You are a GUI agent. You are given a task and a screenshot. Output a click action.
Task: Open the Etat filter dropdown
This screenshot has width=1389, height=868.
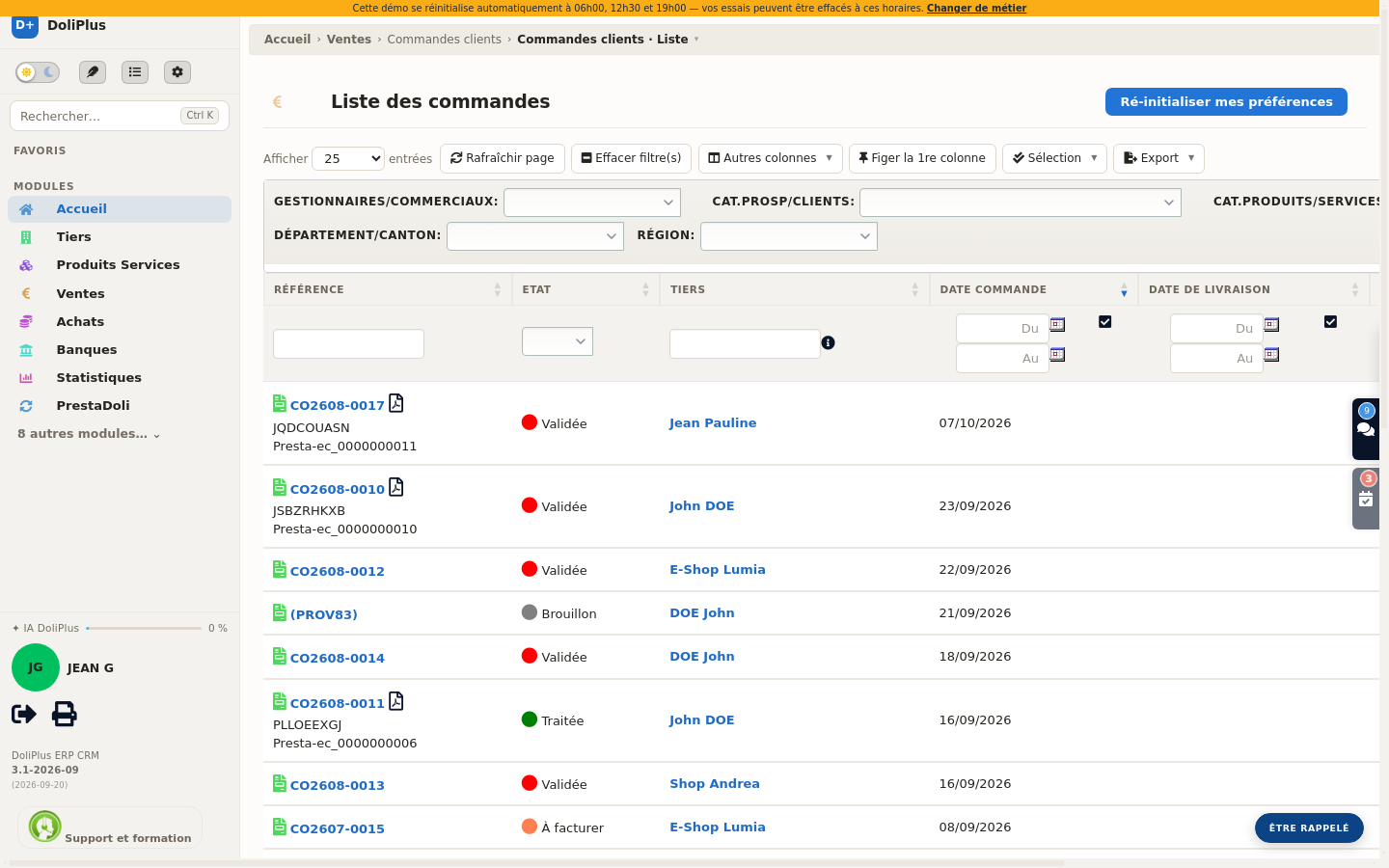tap(558, 341)
